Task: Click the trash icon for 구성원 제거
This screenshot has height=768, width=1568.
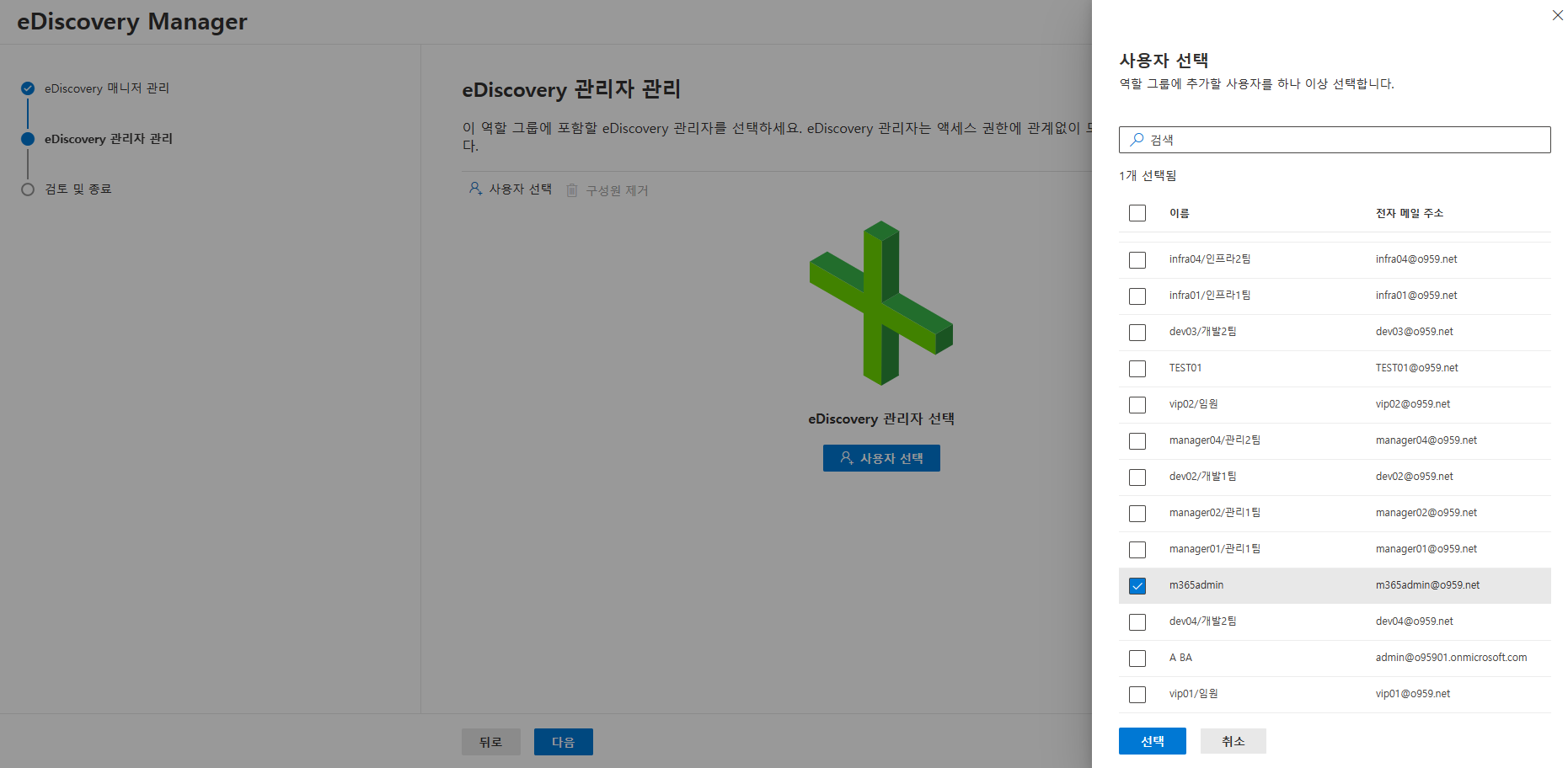Action: (572, 190)
